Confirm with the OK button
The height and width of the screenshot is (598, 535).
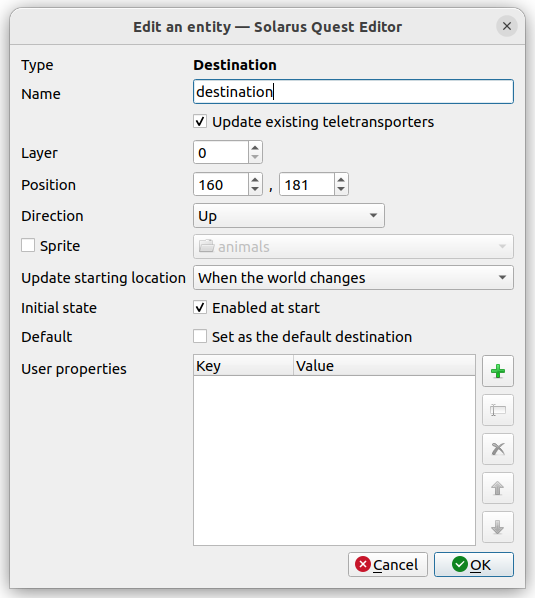pos(474,564)
